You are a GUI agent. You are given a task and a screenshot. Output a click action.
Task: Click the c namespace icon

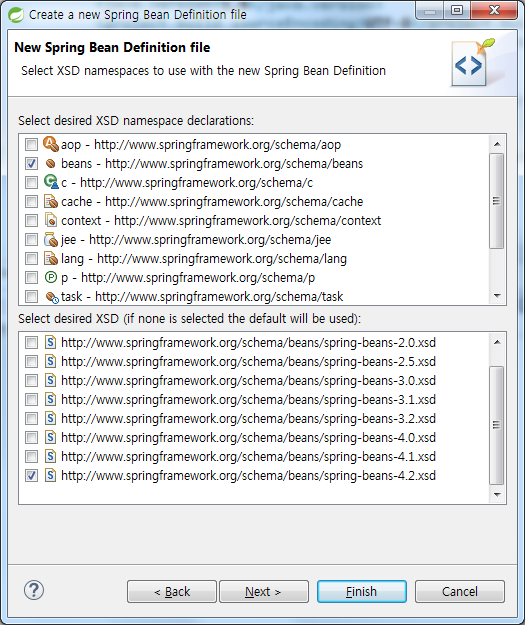[x=51, y=182]
